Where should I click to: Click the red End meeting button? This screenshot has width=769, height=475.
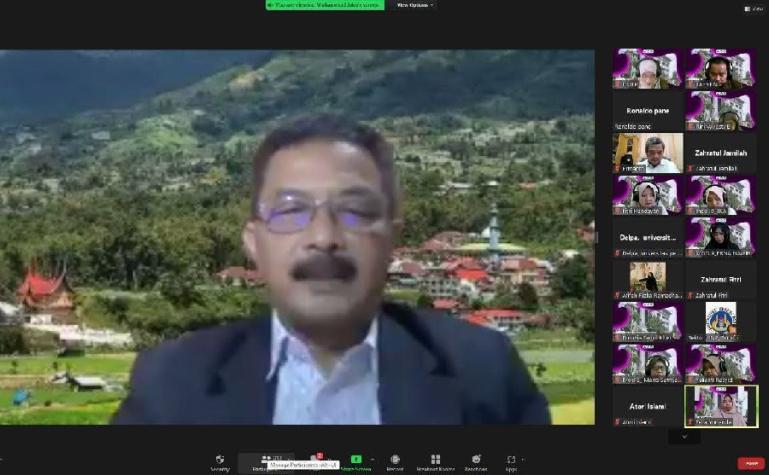750,463
